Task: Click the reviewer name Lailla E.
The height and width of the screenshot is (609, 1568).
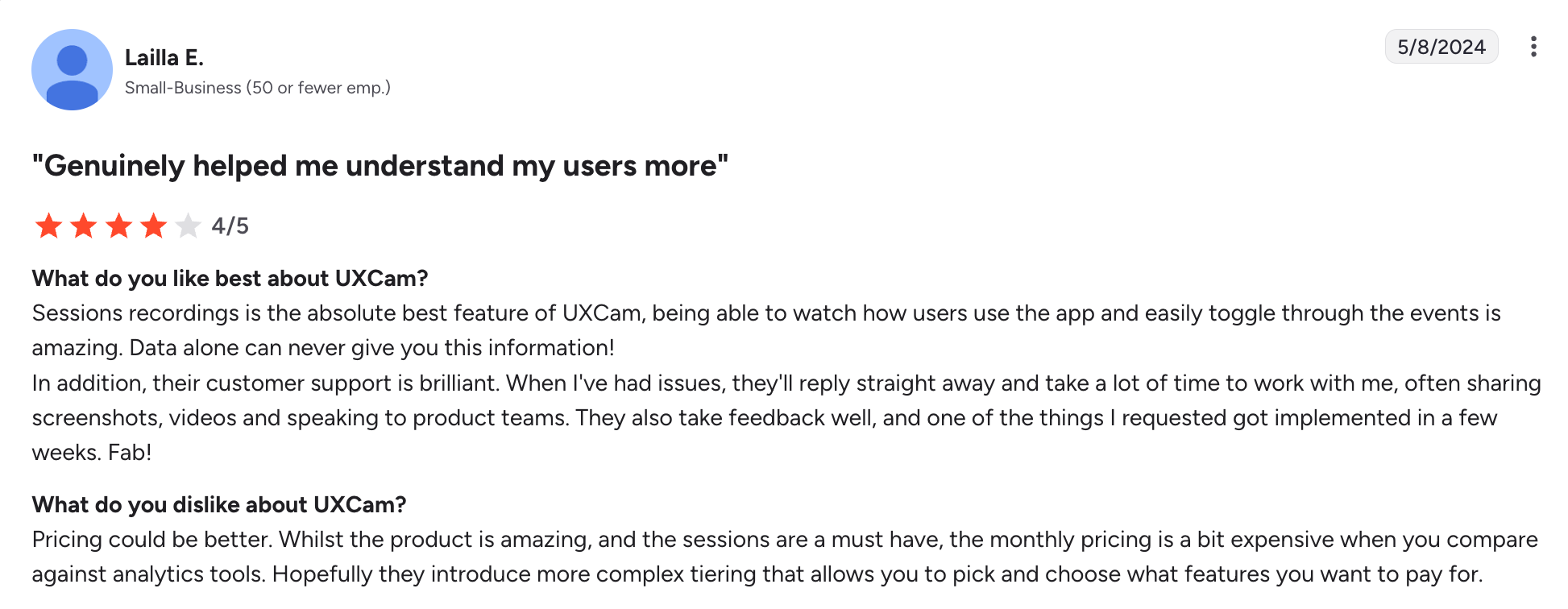Action: tap(164, 58)
